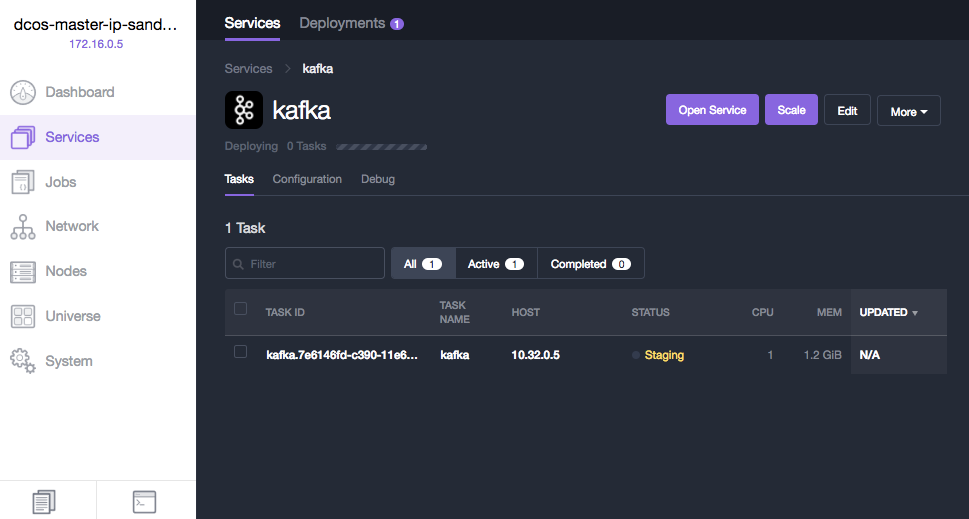Show Completed tasks filter
Screen dimensions: 969x519
tap(591, 264)
